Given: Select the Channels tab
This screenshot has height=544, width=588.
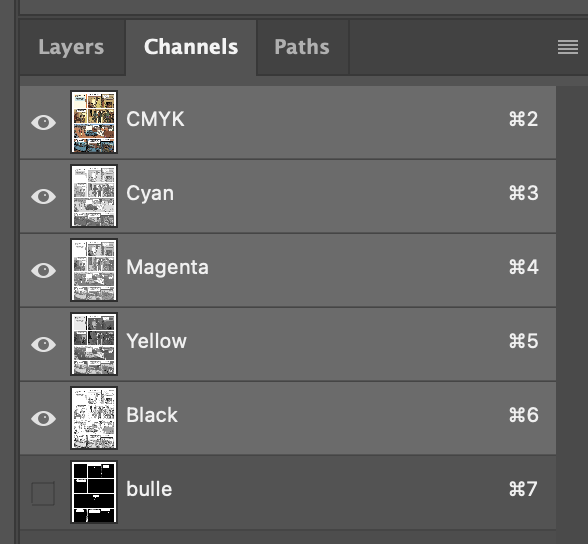Looking at the screenshot, I should (191, 47).
